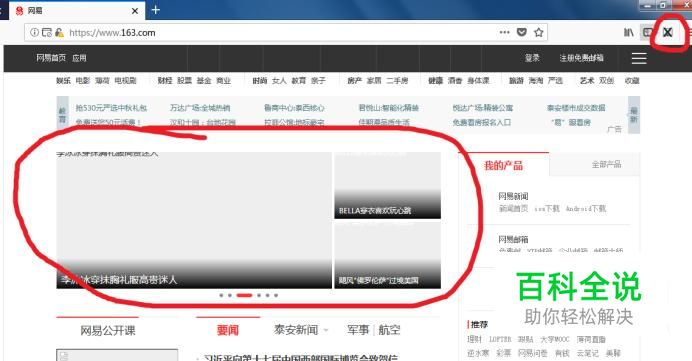Click 注册免费邮箱 register link
Viewport: 692px width, 361px height.
pyautogui.click(x=581, y=58)
